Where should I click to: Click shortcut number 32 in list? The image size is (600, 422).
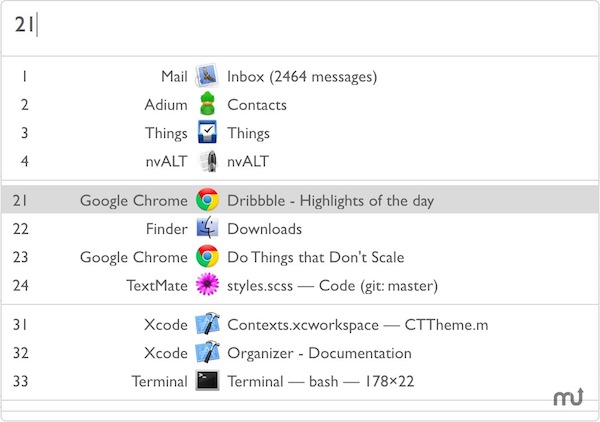(x=21, y=353)
